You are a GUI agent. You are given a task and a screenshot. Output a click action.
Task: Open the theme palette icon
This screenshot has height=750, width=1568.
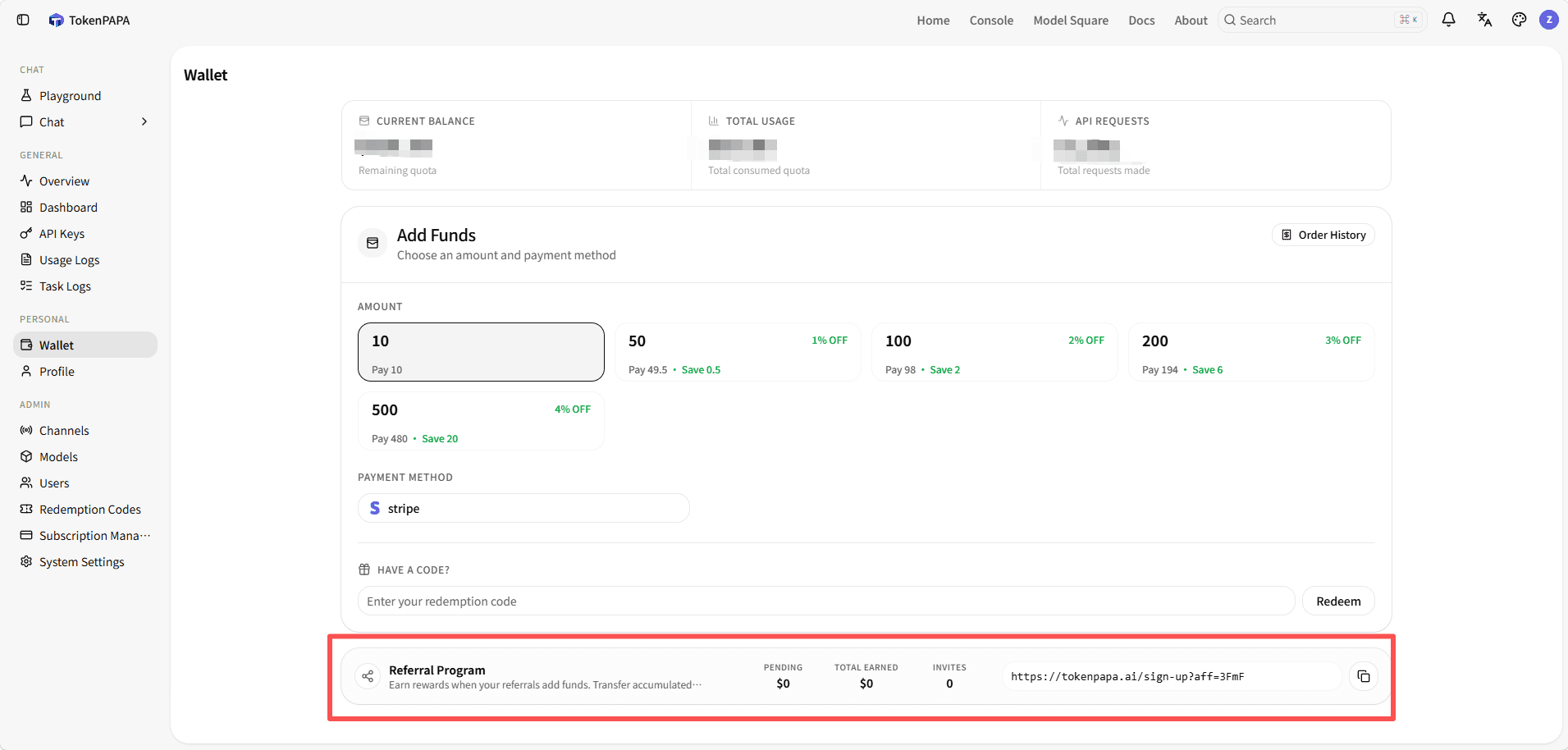click(x=1519, y=20)
